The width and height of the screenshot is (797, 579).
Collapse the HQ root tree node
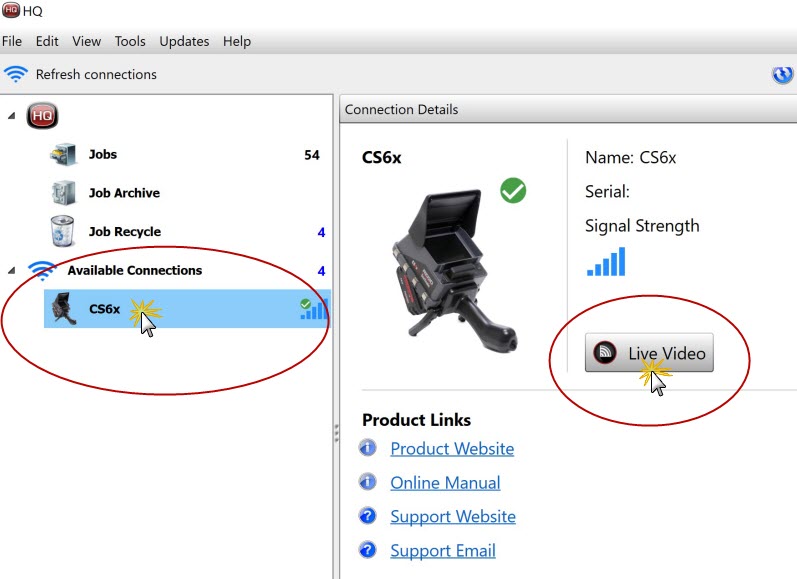tap(11, 116)
